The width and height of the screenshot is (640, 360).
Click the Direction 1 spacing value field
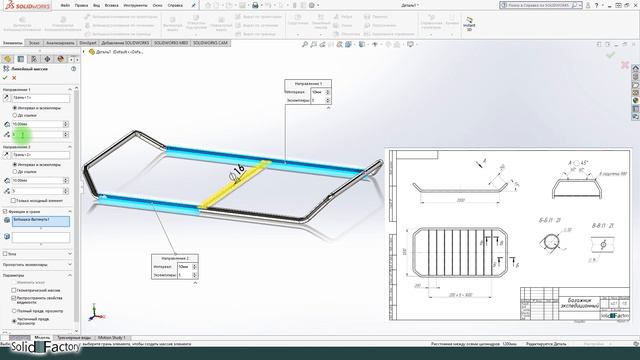click(38, 124)
